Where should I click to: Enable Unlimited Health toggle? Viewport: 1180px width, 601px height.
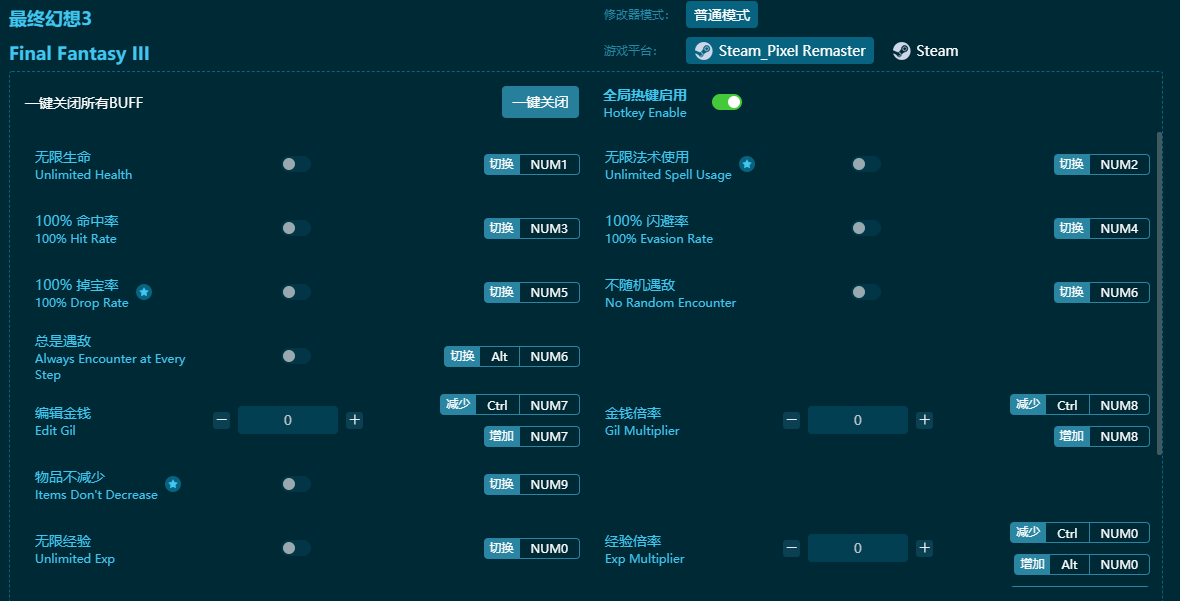point(296,164)
